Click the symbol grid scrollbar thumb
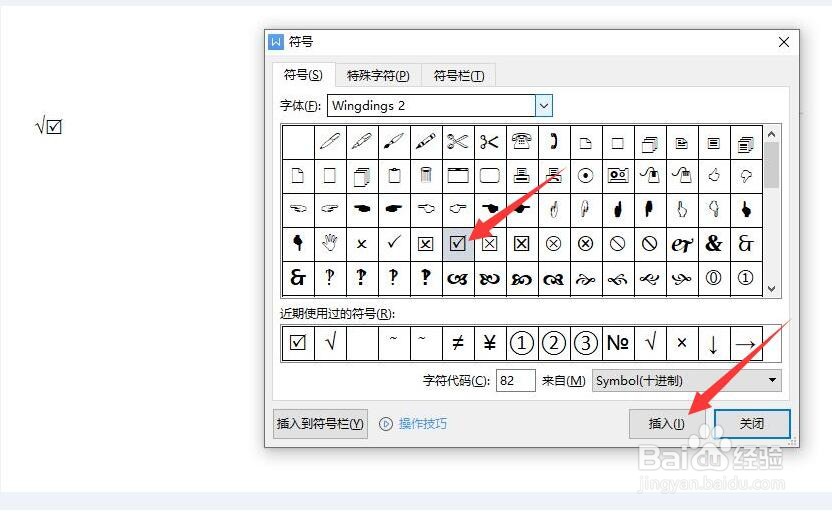832x513 pixels. pyautogui.click(x=772, y=165)
